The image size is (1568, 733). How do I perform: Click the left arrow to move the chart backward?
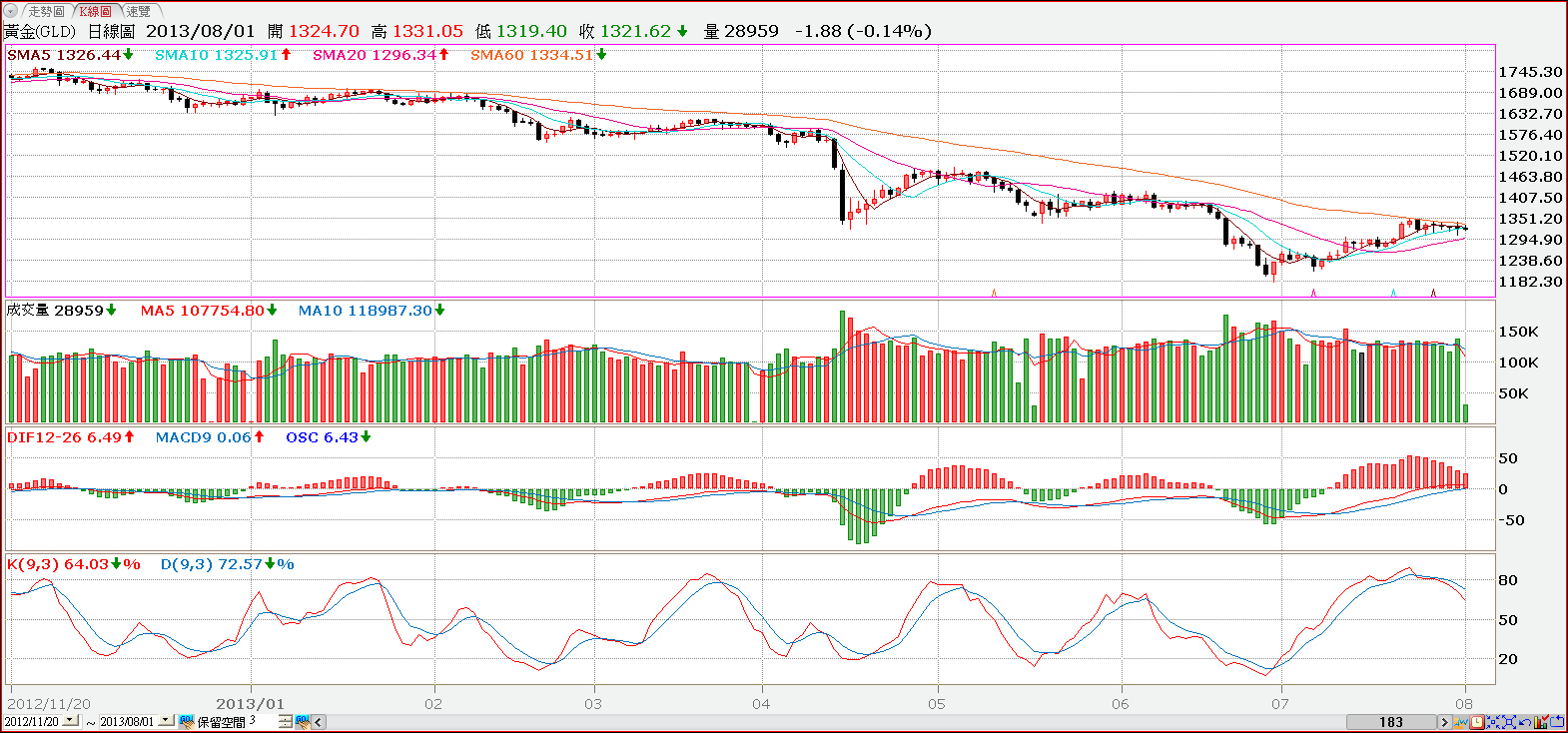pos(319,722)
